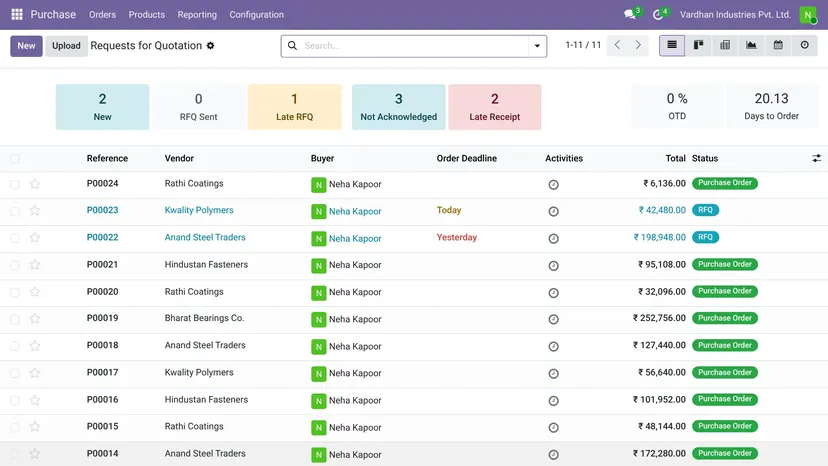The height and width of the screenshot is (466, 828).
Task: Sort by the Vendor column header
Action: (179, 159)
